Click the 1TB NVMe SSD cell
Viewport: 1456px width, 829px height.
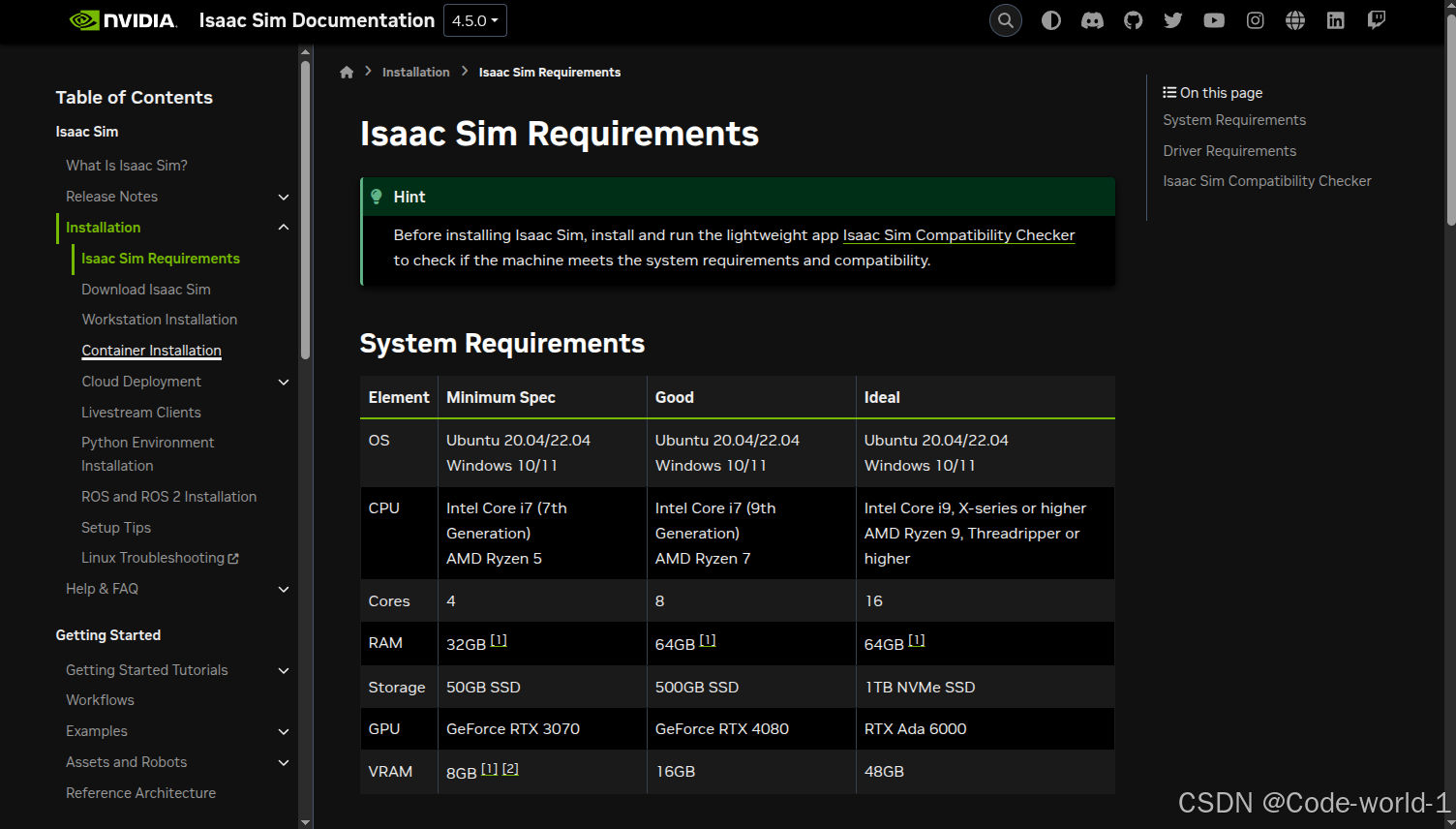click(986, 688)
